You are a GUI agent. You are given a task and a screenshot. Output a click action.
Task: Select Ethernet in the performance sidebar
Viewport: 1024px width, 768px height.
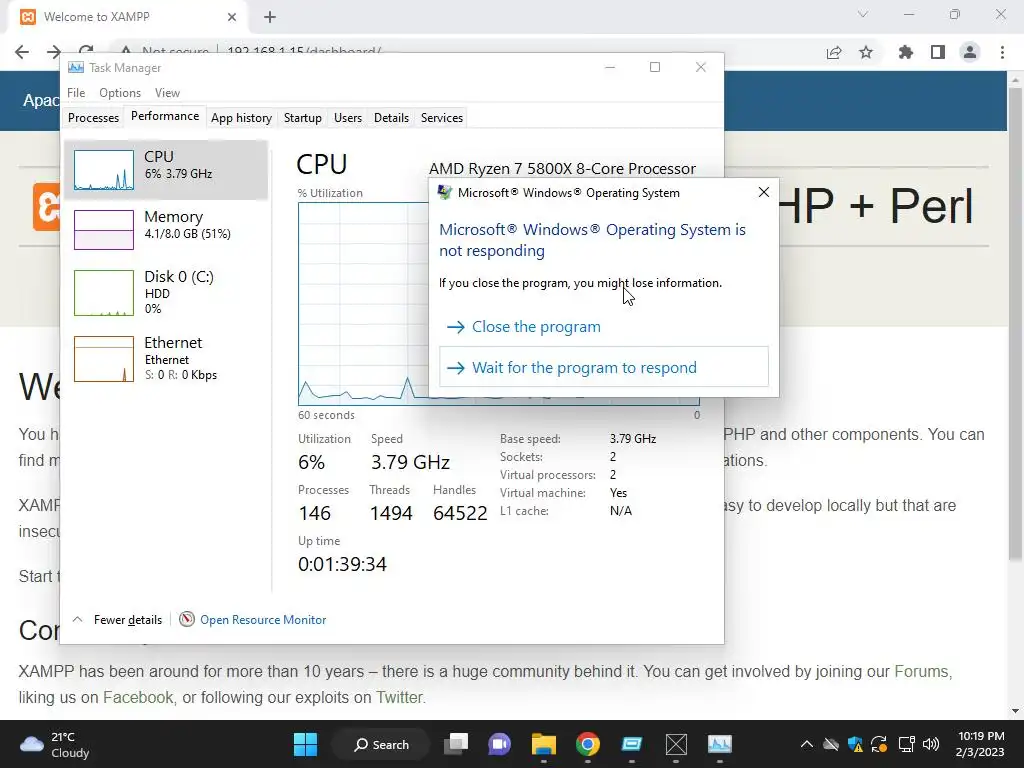tap(167, 358)
